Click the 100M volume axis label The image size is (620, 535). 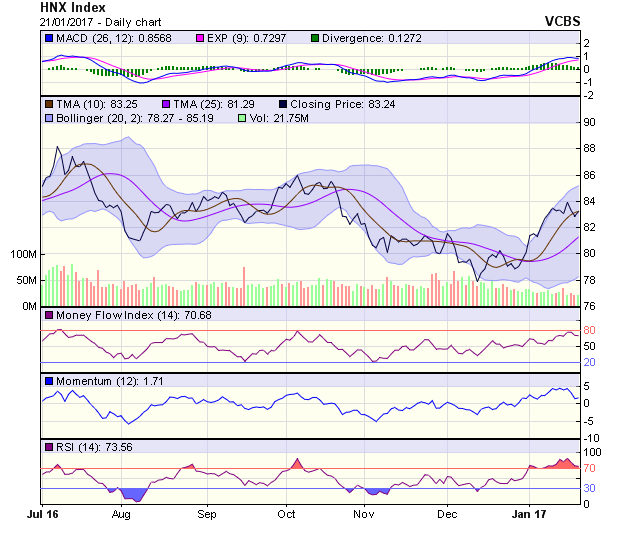[x=22, y=254]
